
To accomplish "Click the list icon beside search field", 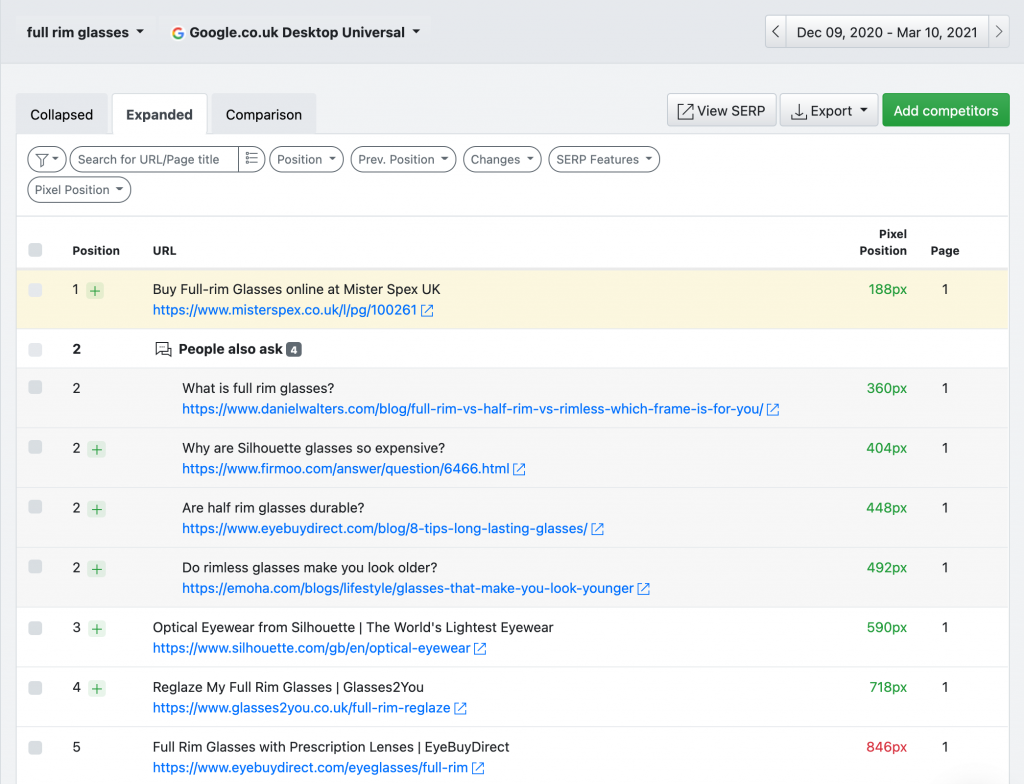I will tap(251, 159).
